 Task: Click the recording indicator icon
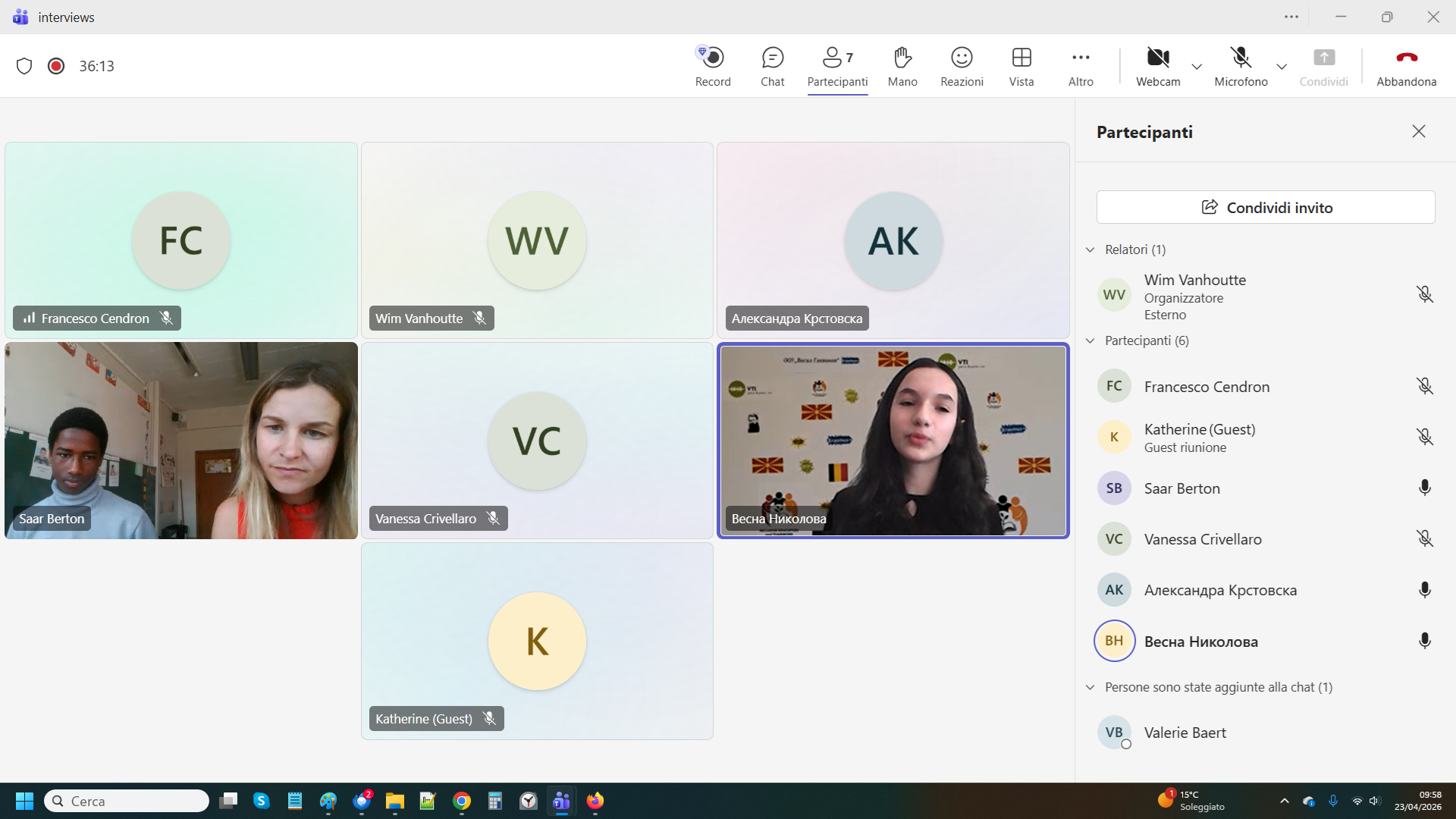coord(56,66)
